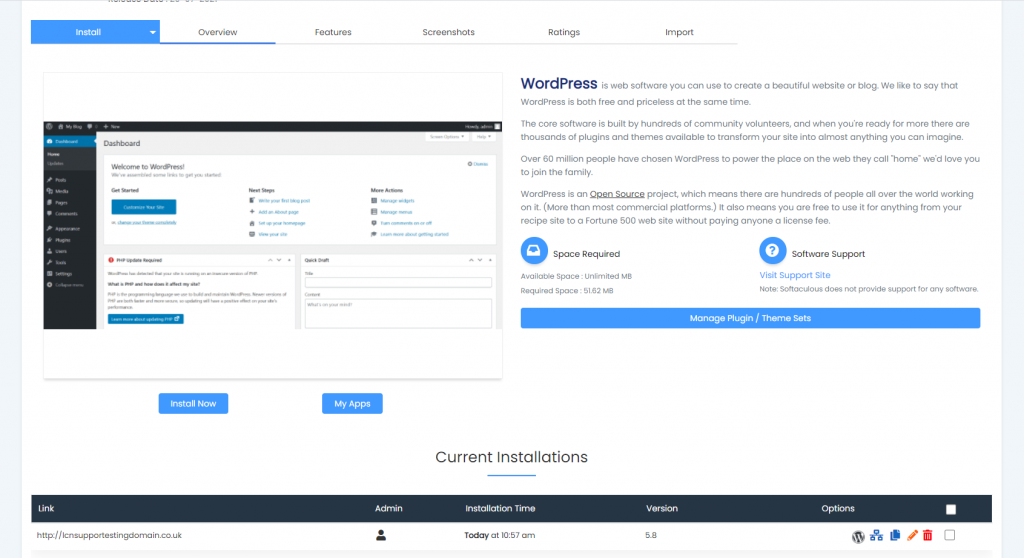Click the Space Required label
The height and width of the screenshot is (558, 1024).
pyautogui.click(x=586, y=254)
